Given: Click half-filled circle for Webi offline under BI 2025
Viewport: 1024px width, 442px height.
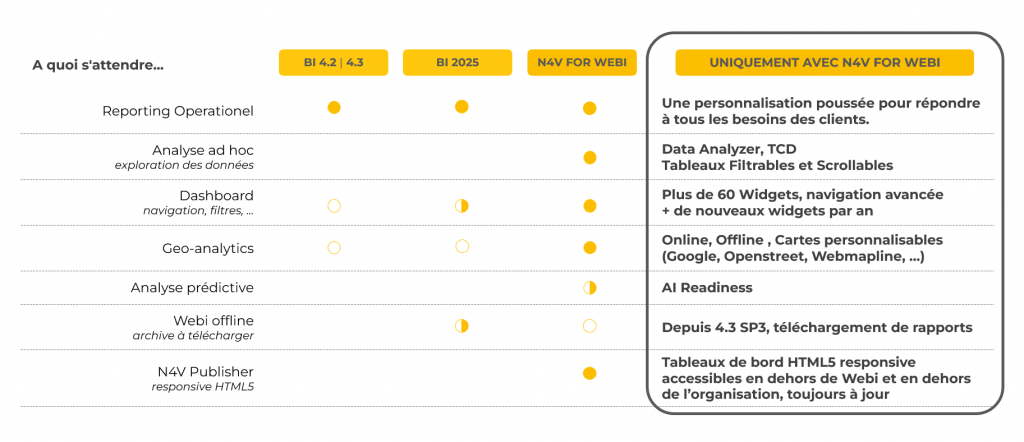Looking at the screenshot, I should click(x=461, y=326).
